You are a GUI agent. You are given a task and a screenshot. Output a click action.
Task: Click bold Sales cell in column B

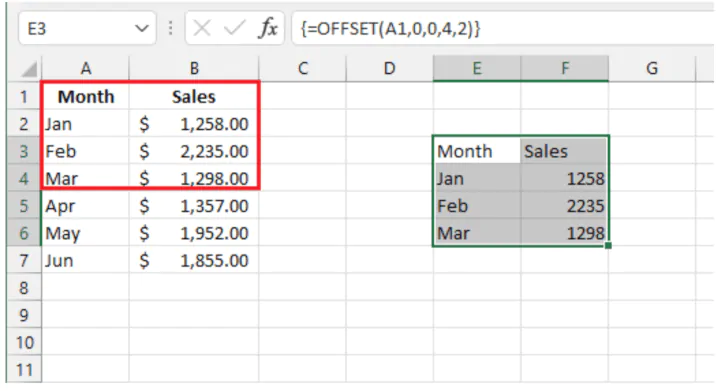pos(194,96)
